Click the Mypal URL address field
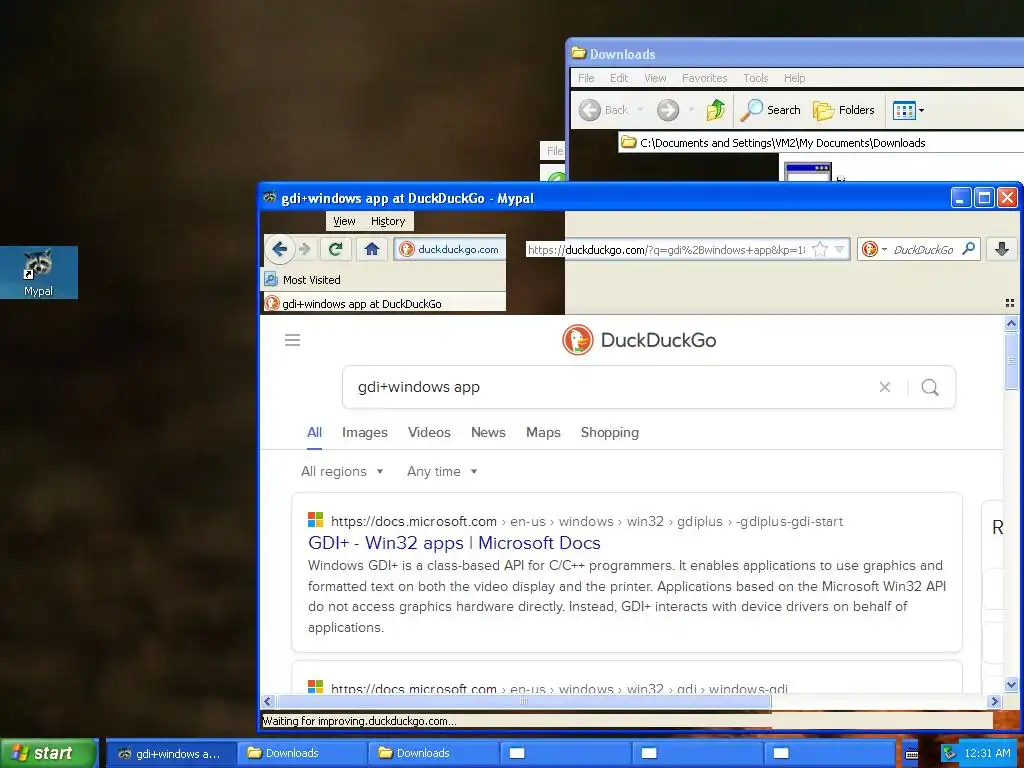This screenshot has width=1024, height=768. [x=666, y=249]
